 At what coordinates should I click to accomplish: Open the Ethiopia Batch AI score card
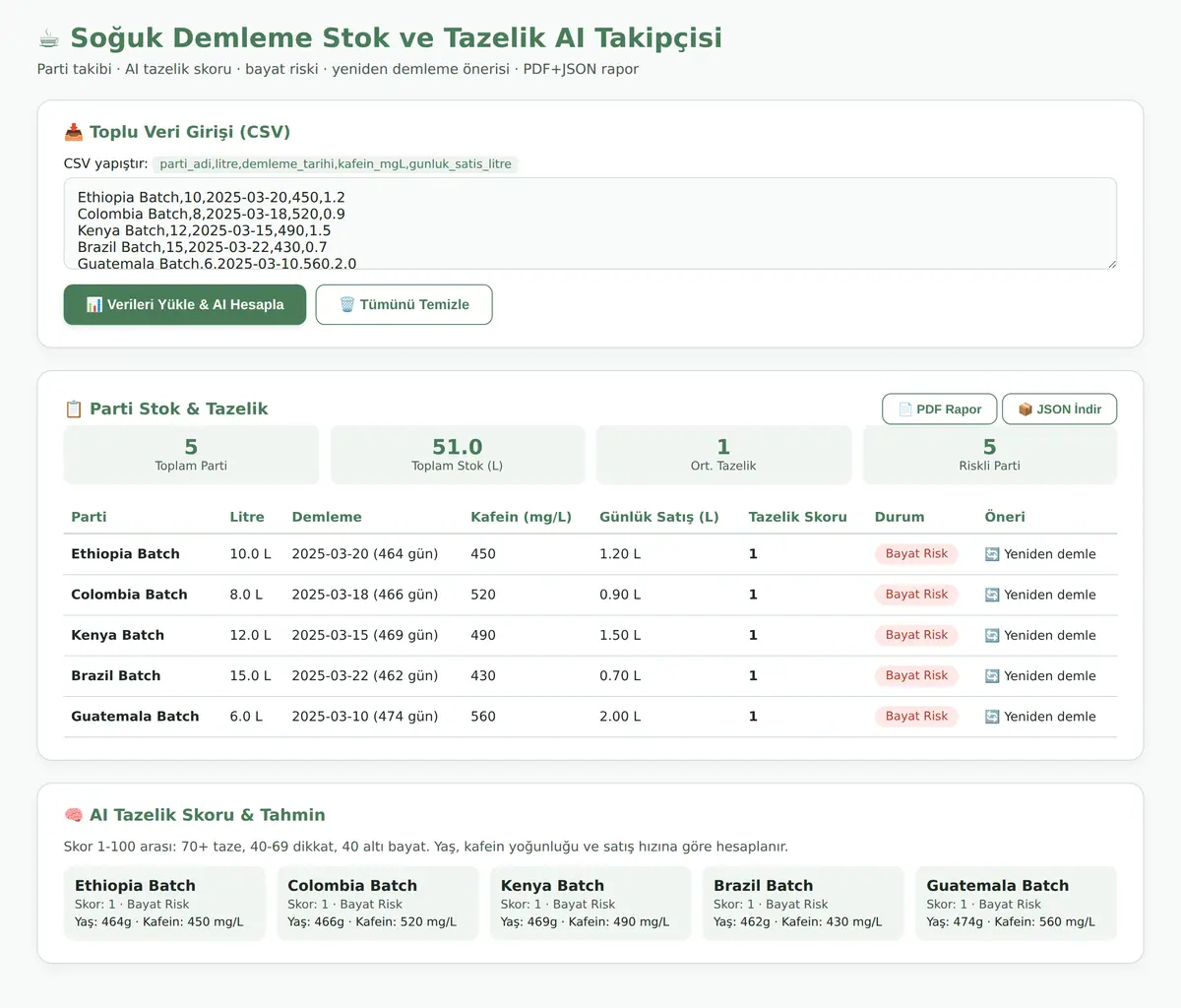tap(164, 904)
